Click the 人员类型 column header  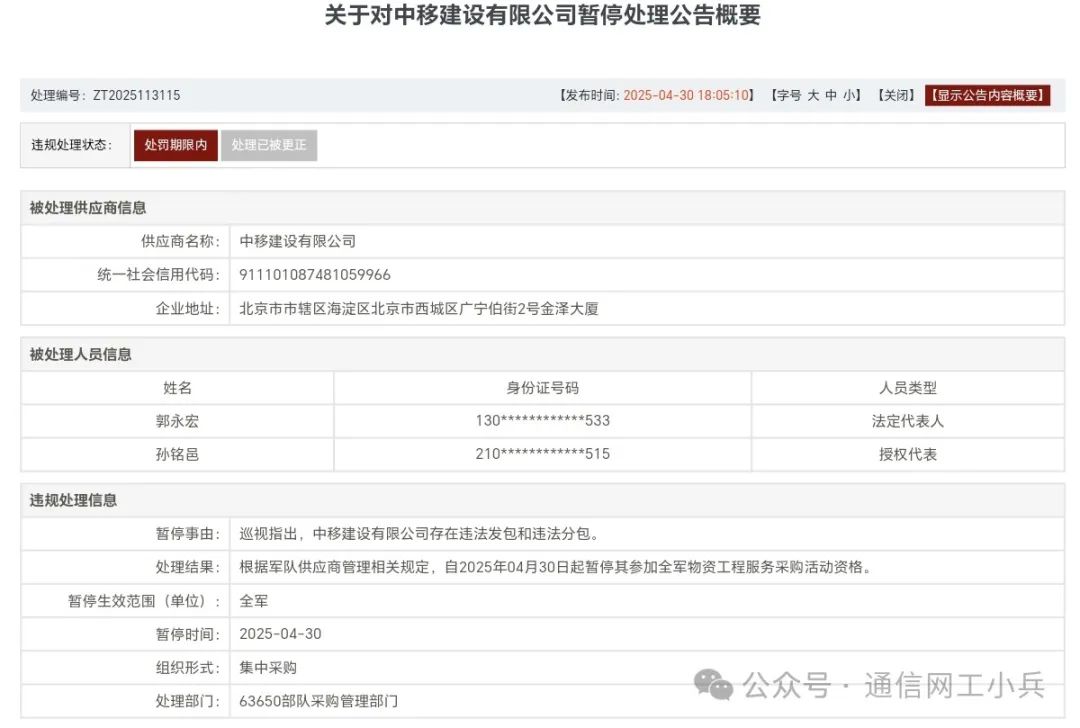coord(907,388)
